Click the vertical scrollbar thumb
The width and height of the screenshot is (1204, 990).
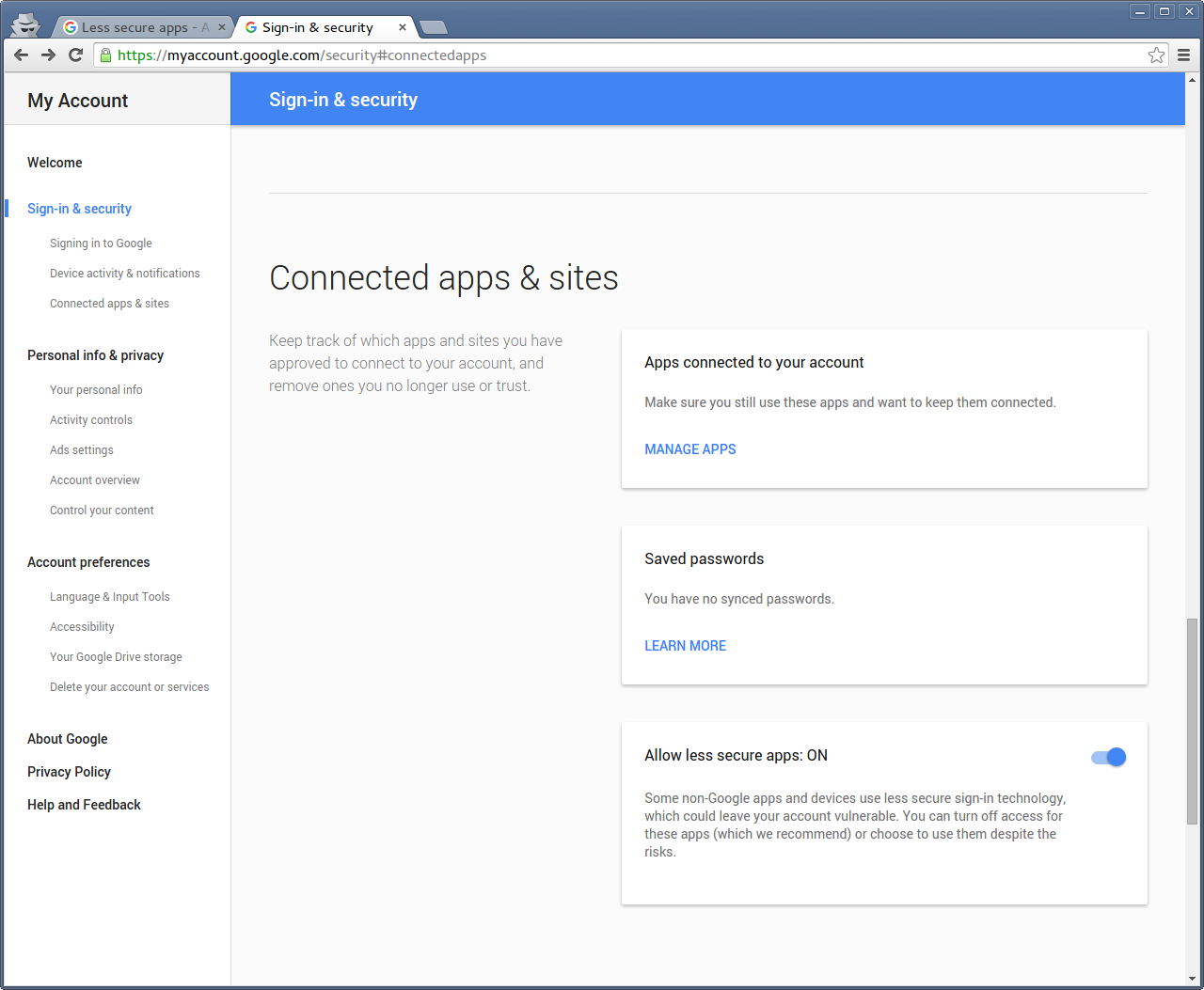pos(1193,721)
